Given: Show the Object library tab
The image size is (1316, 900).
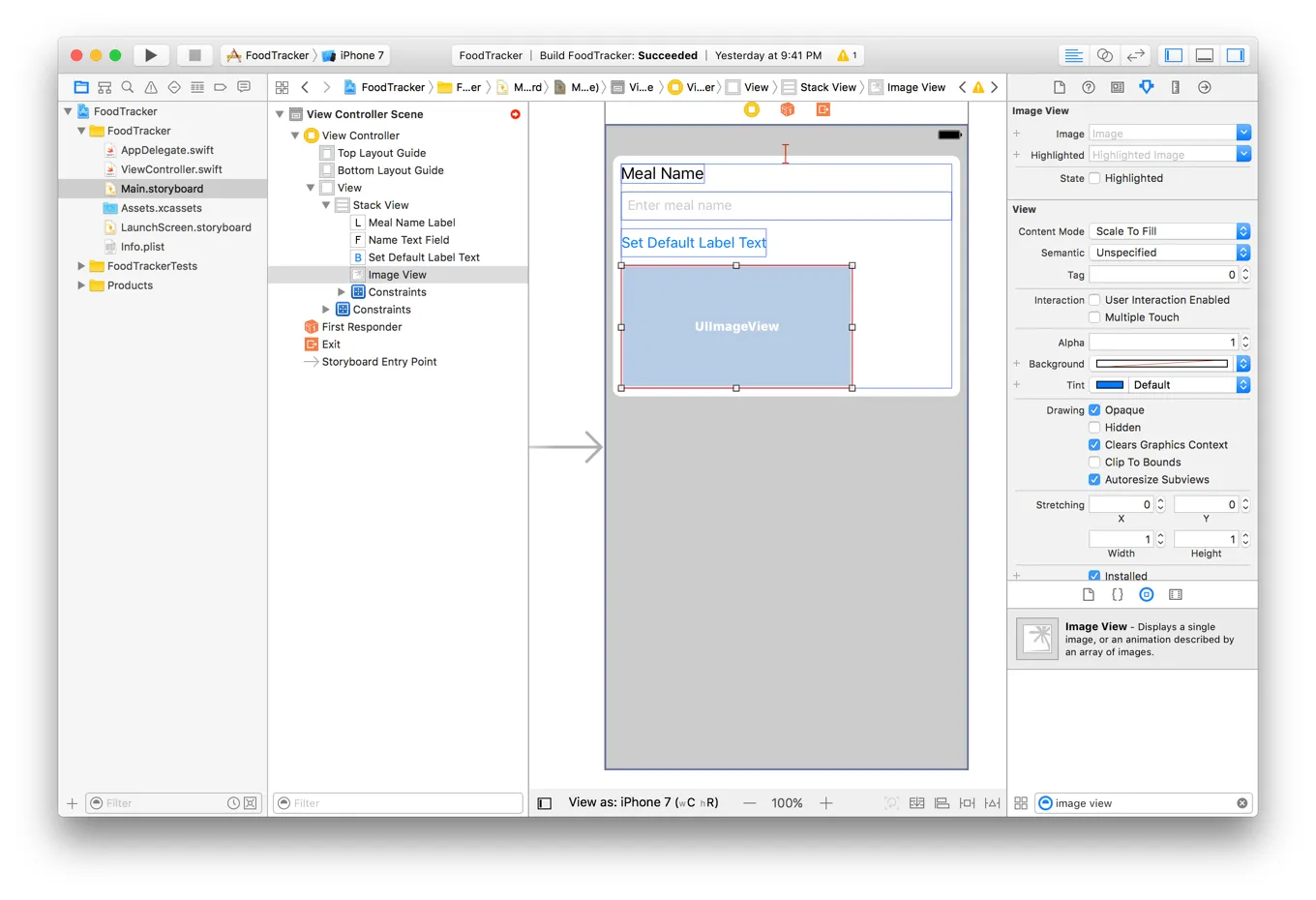Looking at the screenshot, I should click(x=1147, y=594).
